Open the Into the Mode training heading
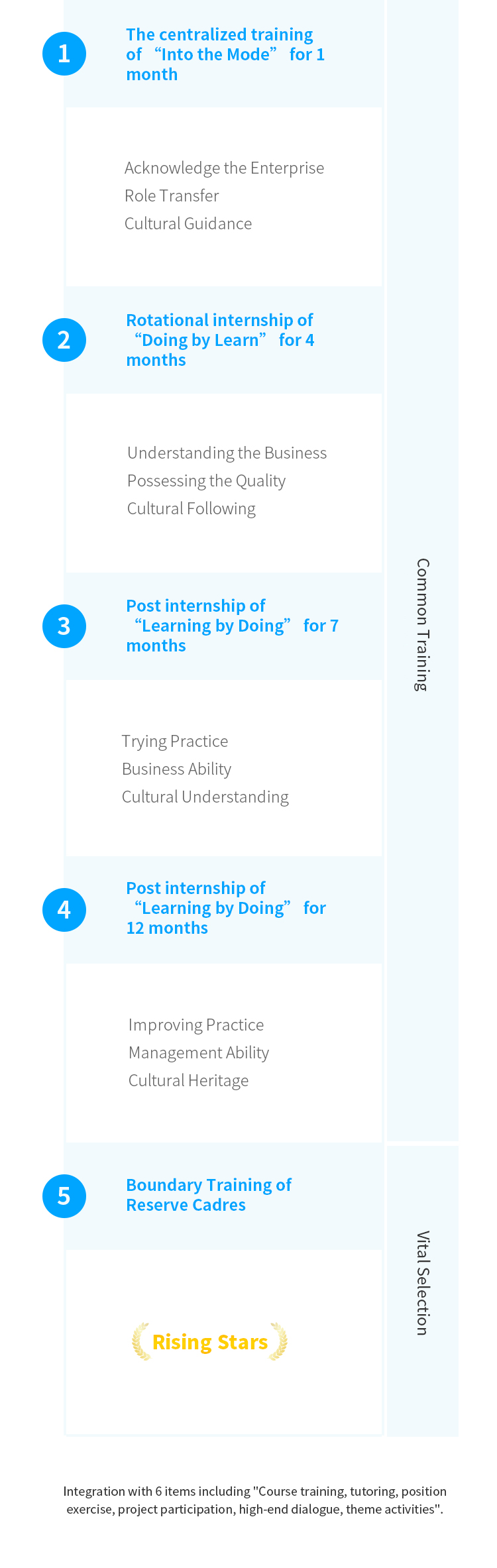 pos(225,54)
